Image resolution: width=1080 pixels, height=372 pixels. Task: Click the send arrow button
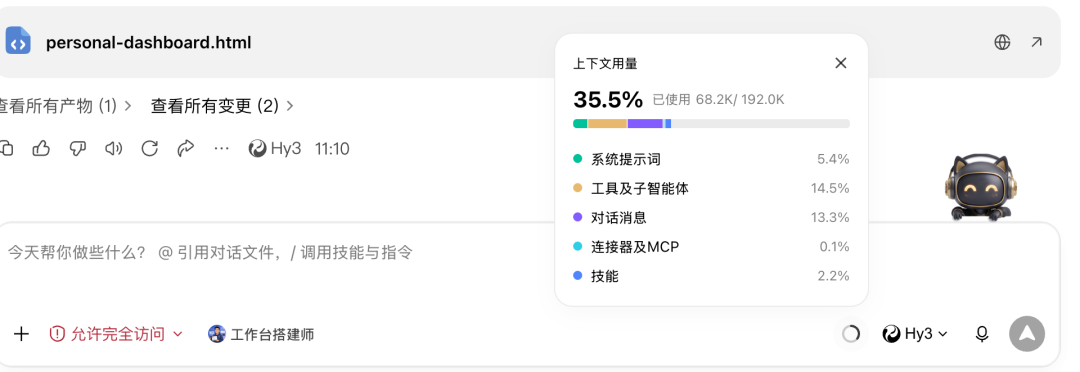click(1027, 333)
